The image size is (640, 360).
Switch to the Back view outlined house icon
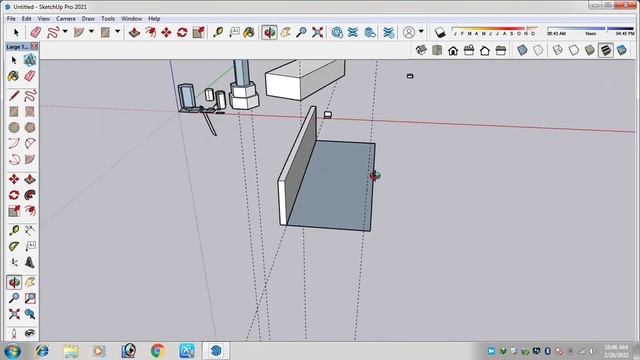(x=485, y=50)
